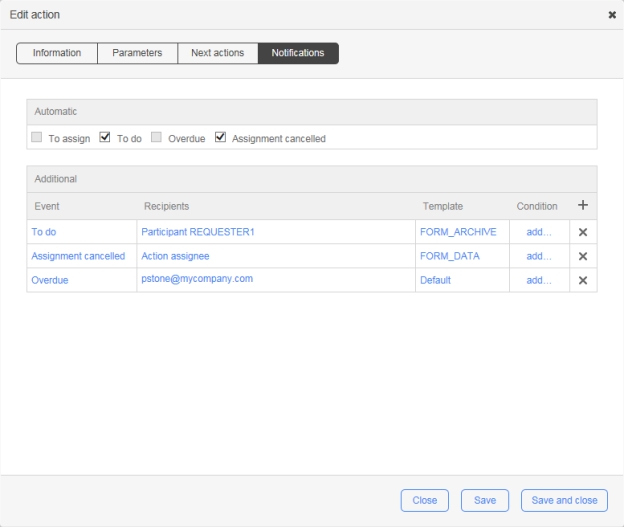
Task: Delete the To do notification row
Action: pyautogui.click(x=583, y=232)
